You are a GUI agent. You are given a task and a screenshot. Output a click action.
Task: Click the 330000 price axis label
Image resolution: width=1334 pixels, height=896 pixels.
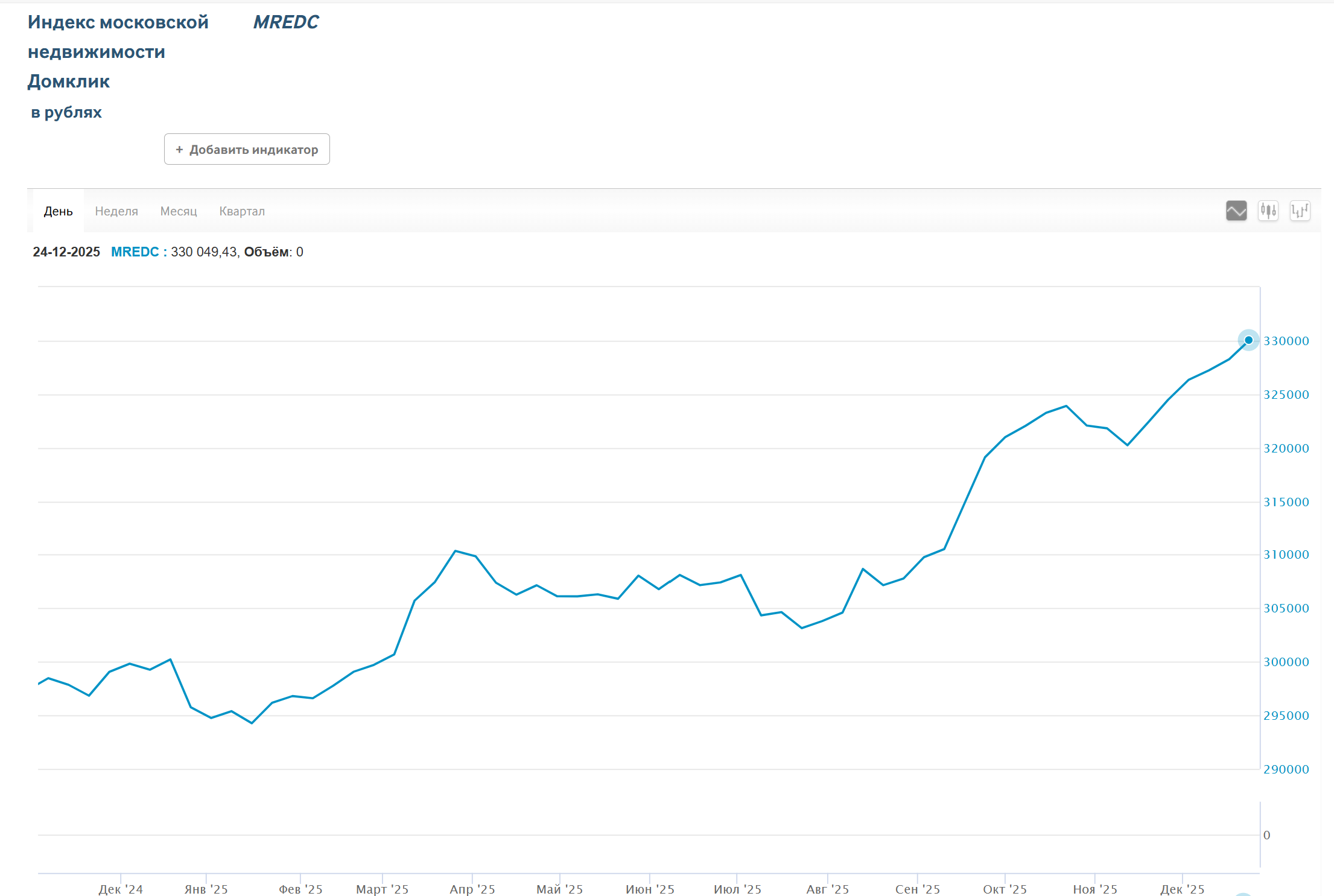click(1286, 341)
